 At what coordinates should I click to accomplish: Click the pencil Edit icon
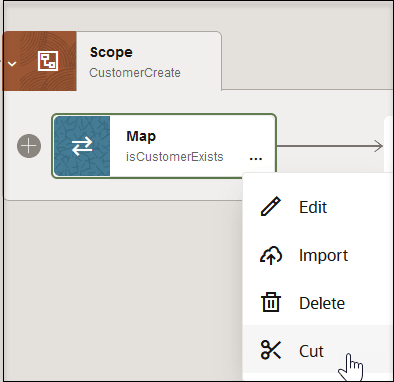271,207
